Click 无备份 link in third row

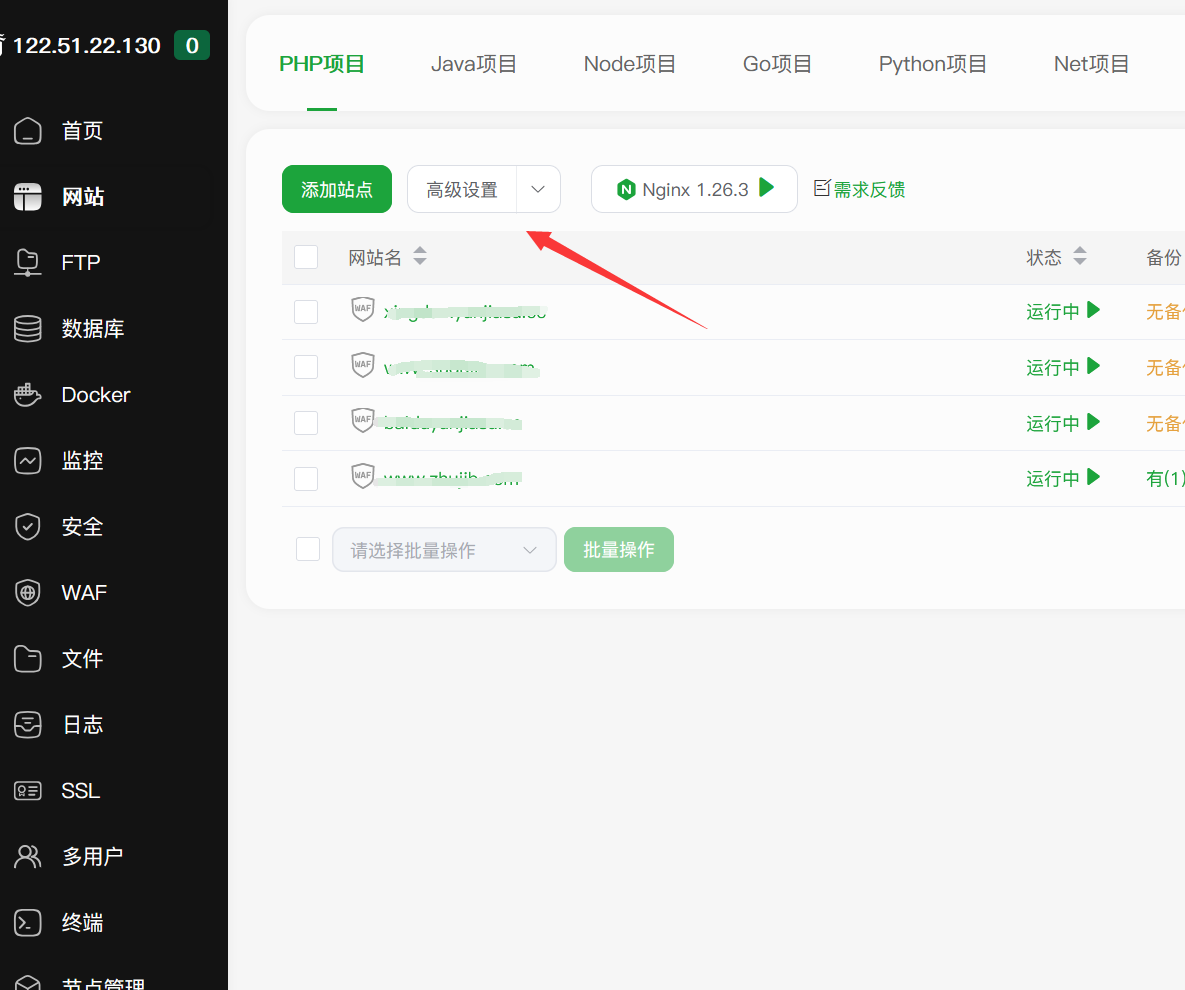[1165, 423]
